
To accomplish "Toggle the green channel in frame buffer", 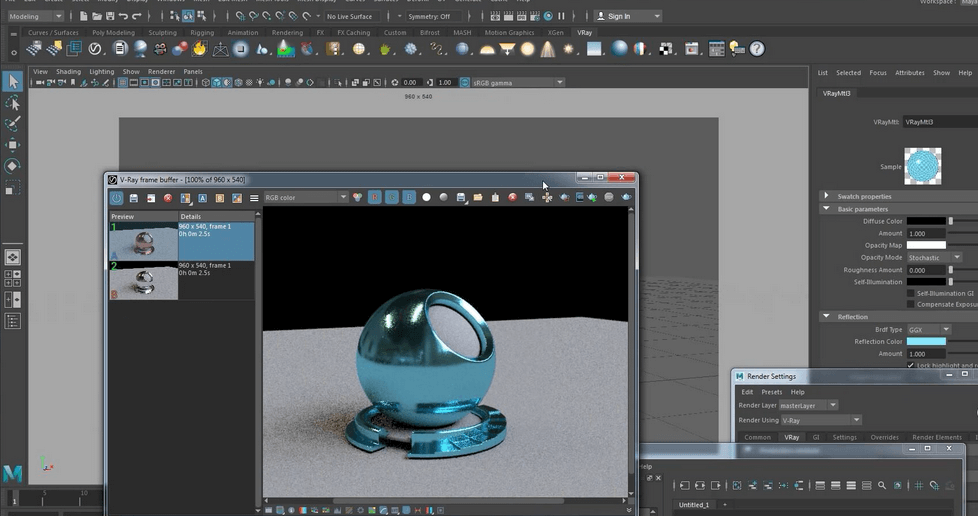I will 392,198.
